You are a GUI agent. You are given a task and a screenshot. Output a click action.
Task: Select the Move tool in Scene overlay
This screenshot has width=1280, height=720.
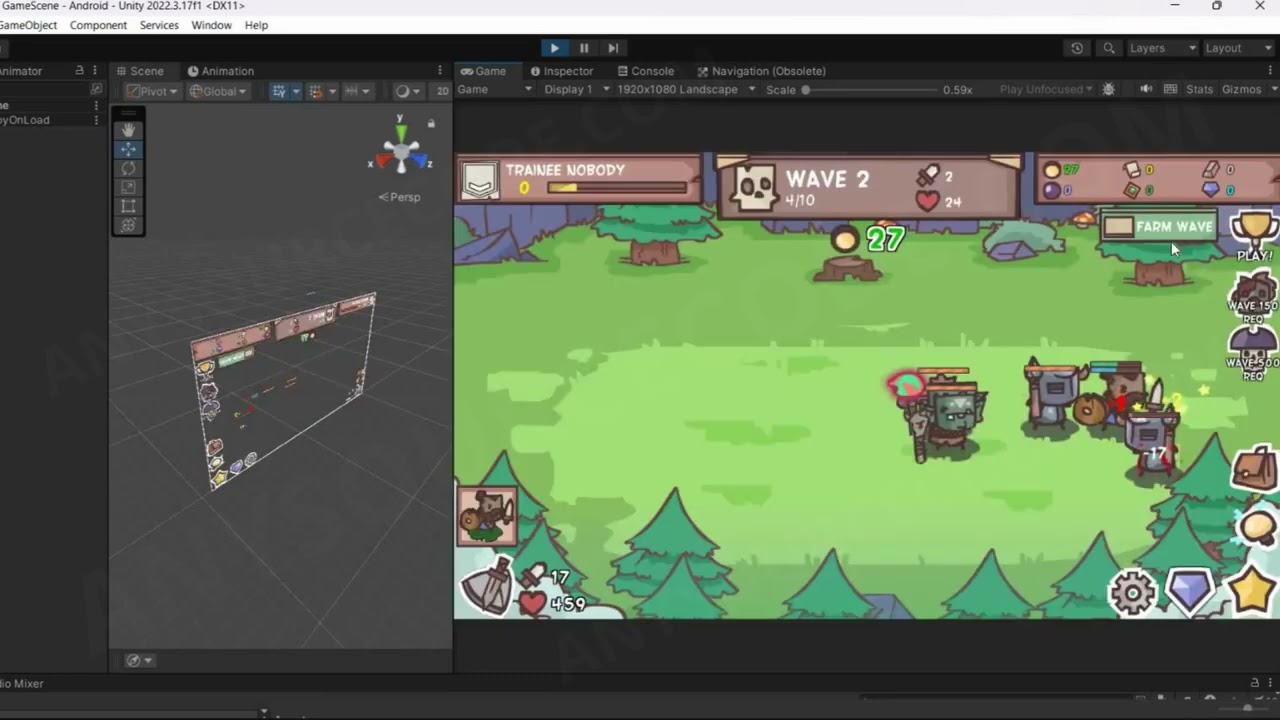[128, 149]
